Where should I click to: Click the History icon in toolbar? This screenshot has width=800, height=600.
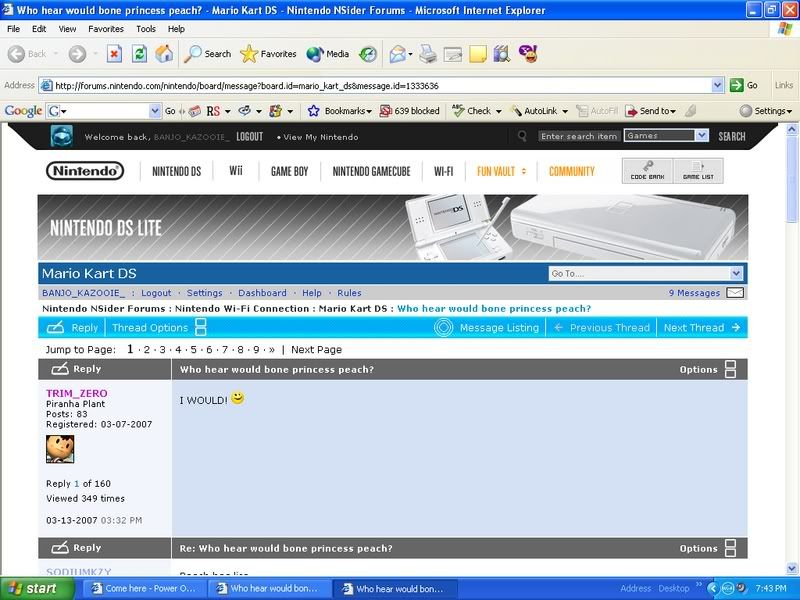pyautogui.click(x=367, y=54)
